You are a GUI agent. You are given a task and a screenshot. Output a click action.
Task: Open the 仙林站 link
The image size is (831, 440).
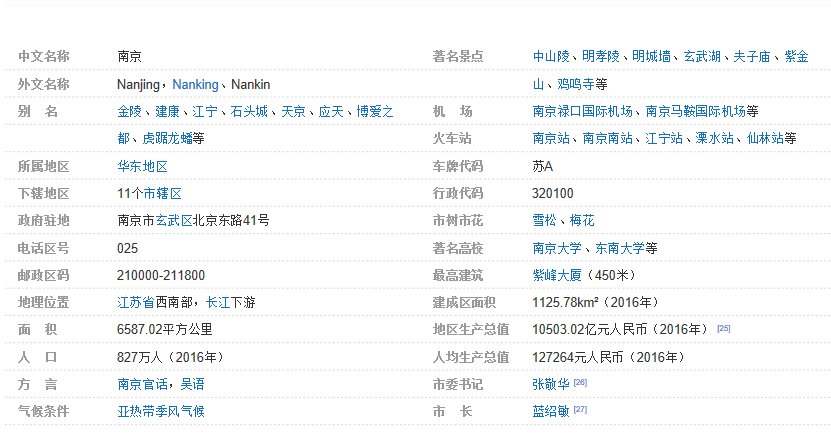click(x=765, y=138)
